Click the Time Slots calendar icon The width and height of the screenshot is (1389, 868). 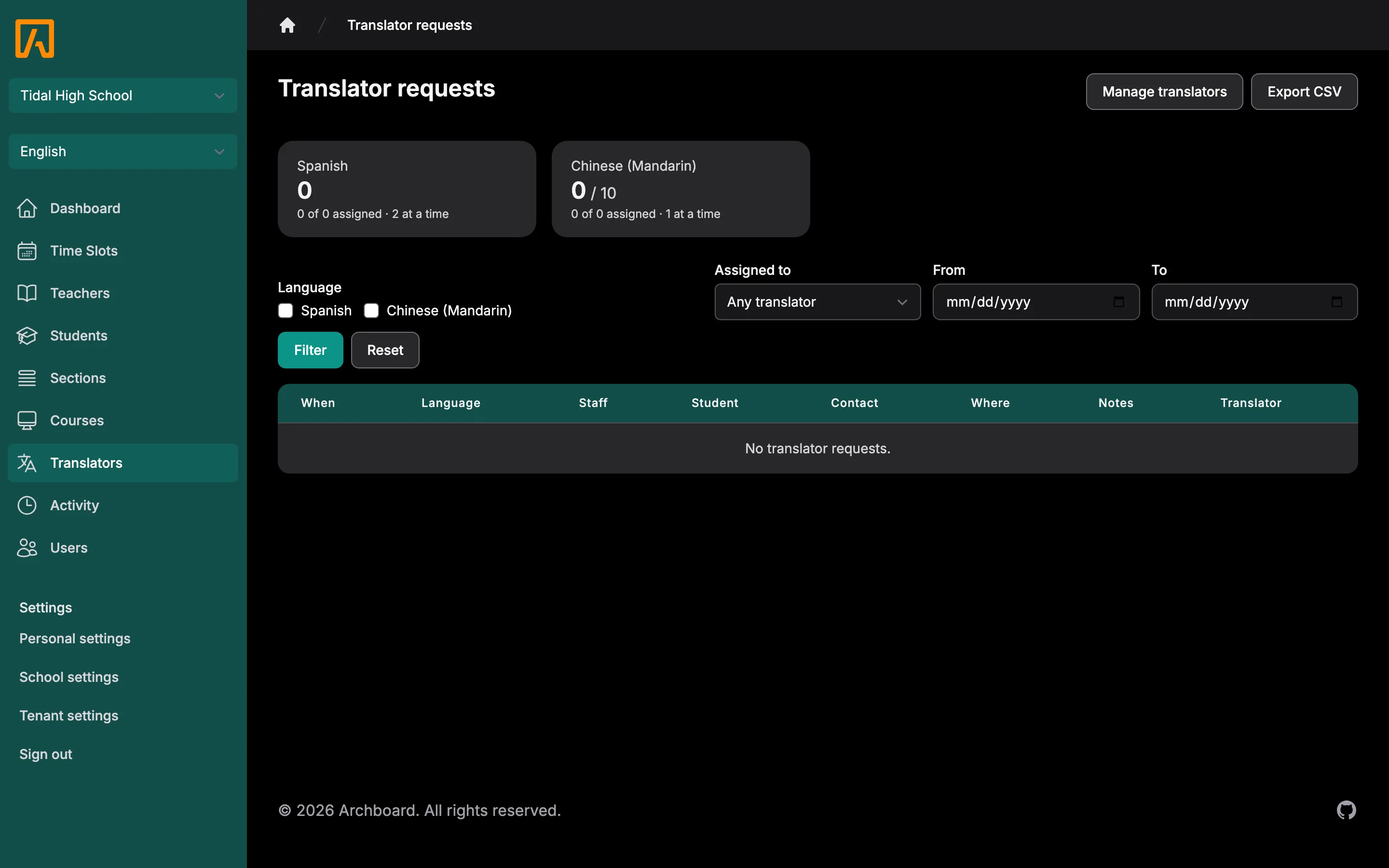coord(27,251)
